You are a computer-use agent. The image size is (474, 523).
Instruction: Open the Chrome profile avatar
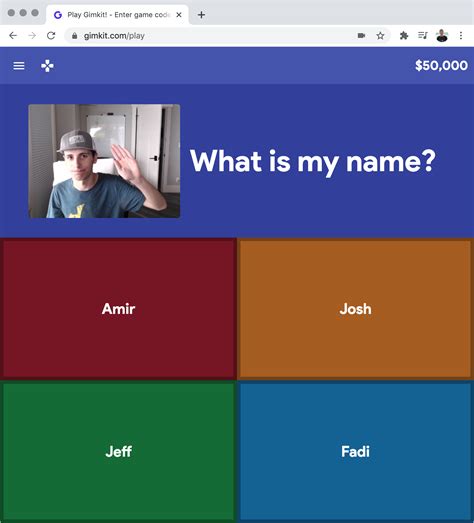[x=442, y=35]
